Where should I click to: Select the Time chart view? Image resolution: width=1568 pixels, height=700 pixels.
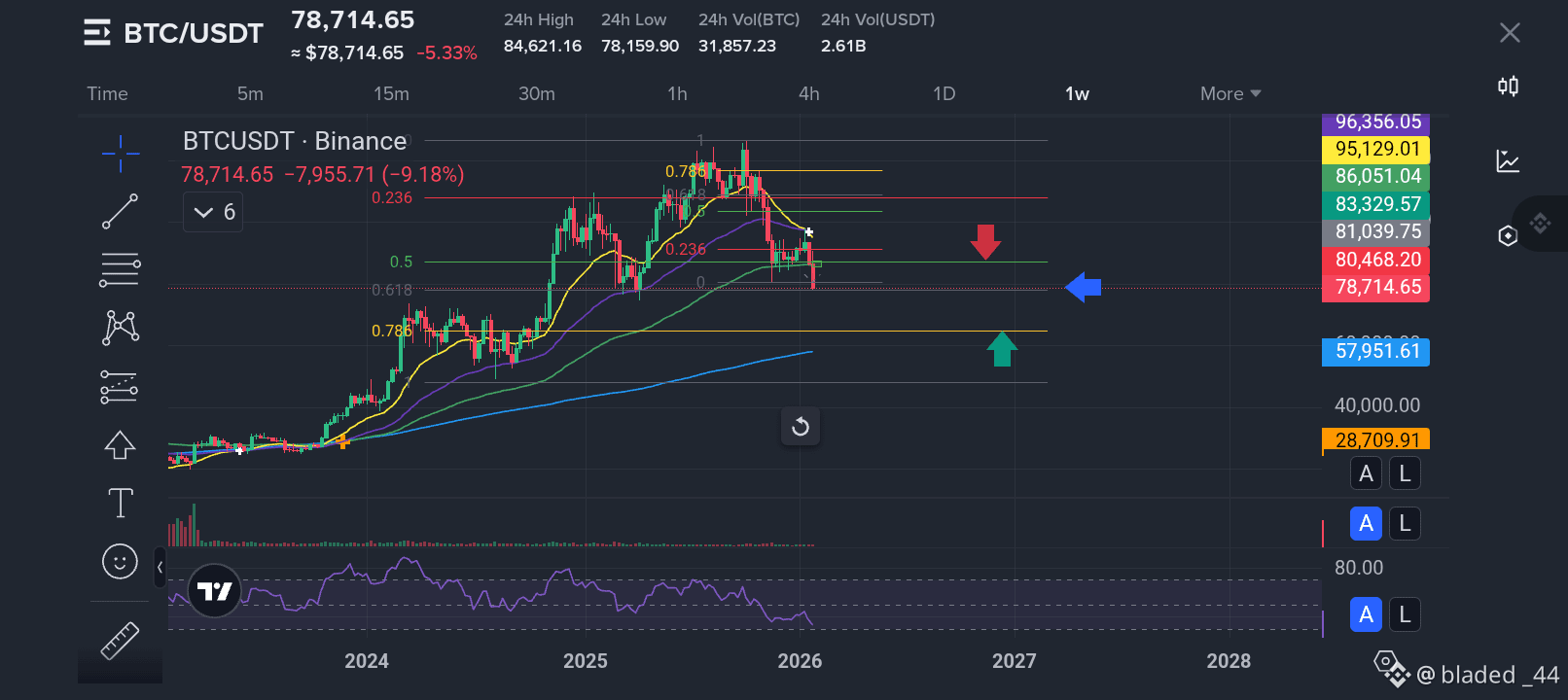coord(107,93)
